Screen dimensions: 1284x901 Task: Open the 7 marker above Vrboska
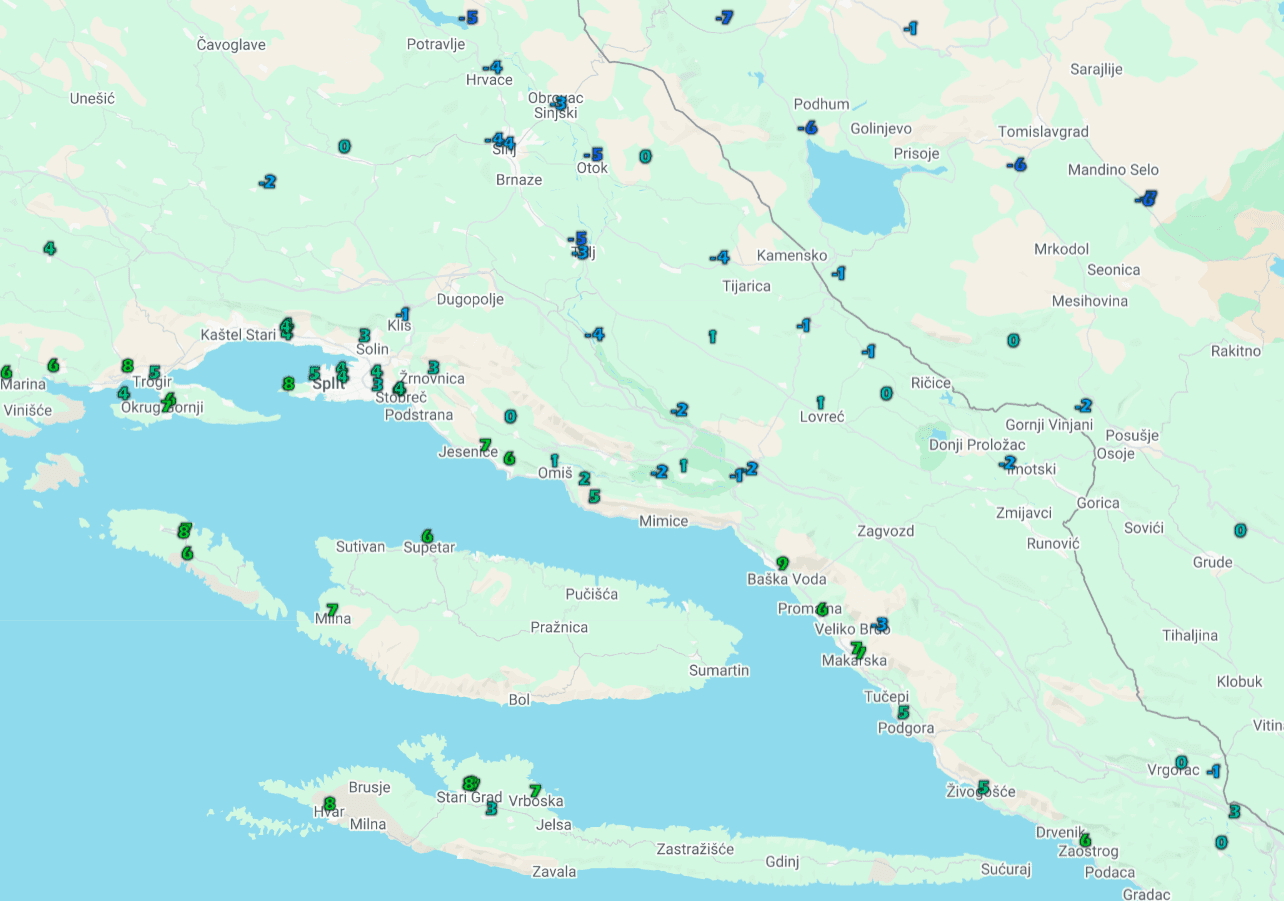535,790
